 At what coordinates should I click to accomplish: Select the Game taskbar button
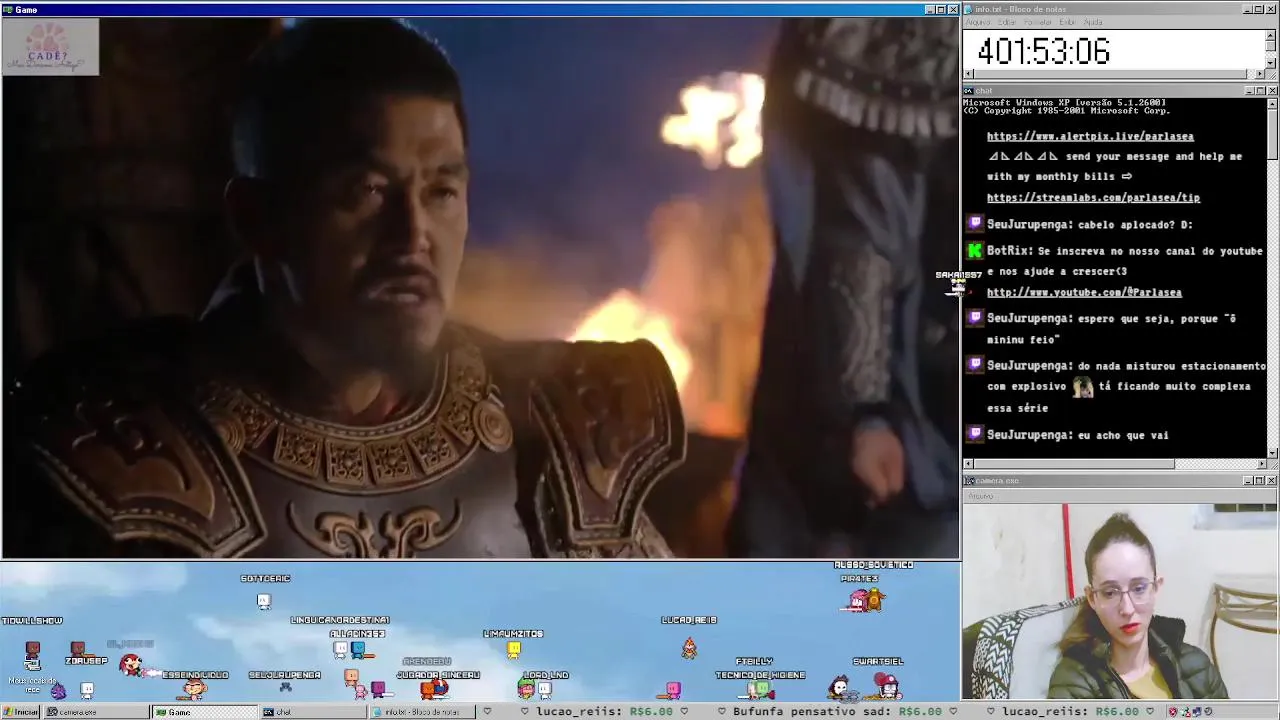(204, 712)
